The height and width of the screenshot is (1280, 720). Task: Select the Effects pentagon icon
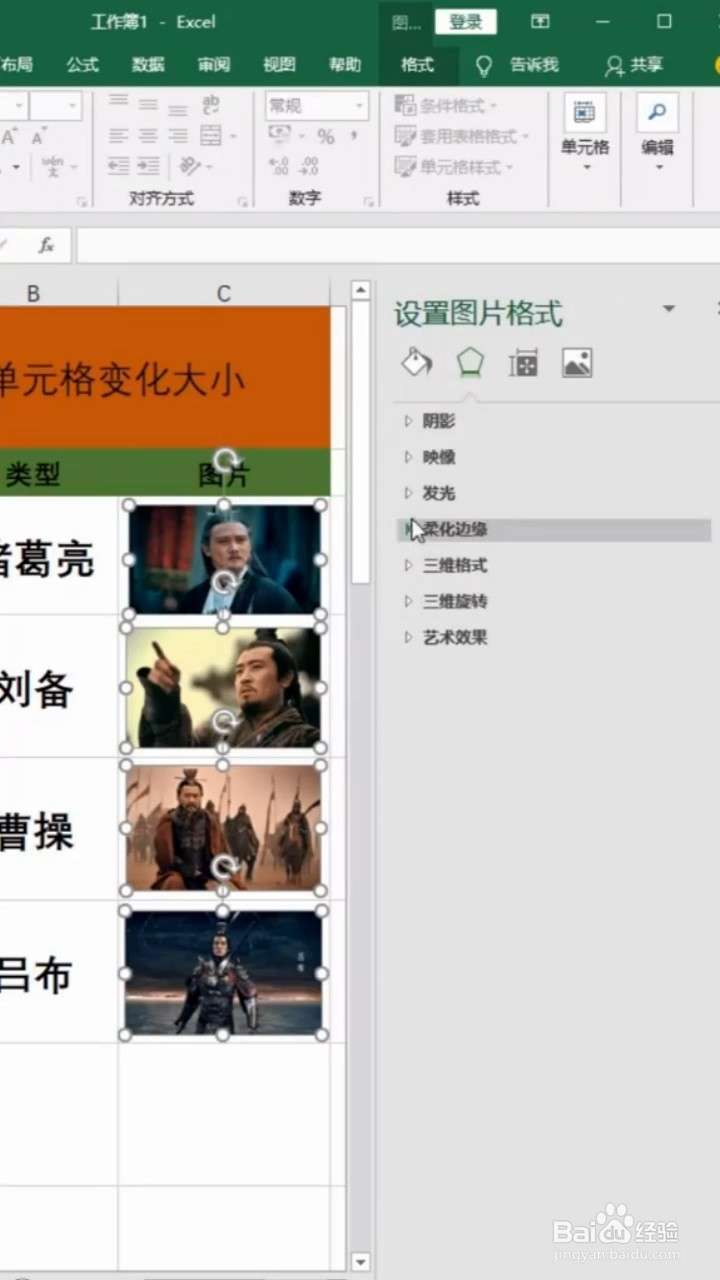469,362
